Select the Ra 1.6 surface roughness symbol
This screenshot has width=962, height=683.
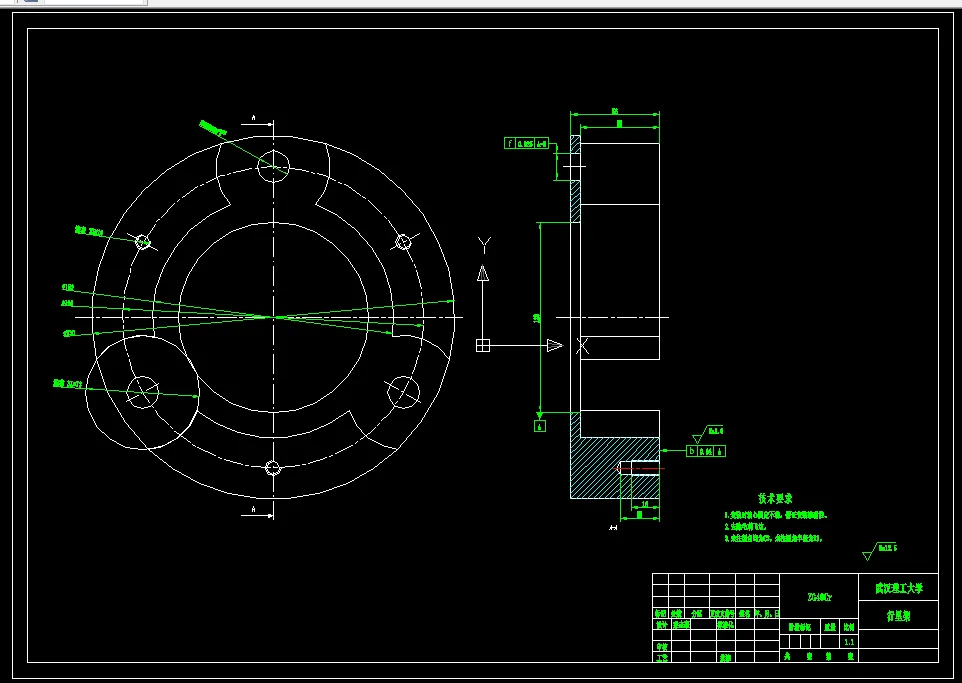tap(708, 434)
